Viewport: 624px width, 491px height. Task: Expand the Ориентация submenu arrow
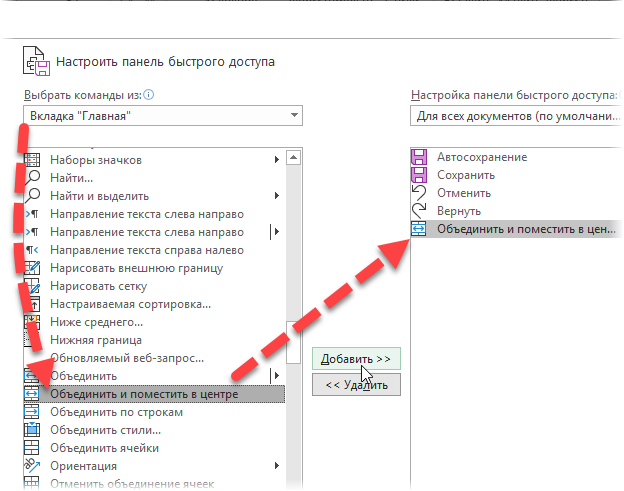(x=276, y=466)
